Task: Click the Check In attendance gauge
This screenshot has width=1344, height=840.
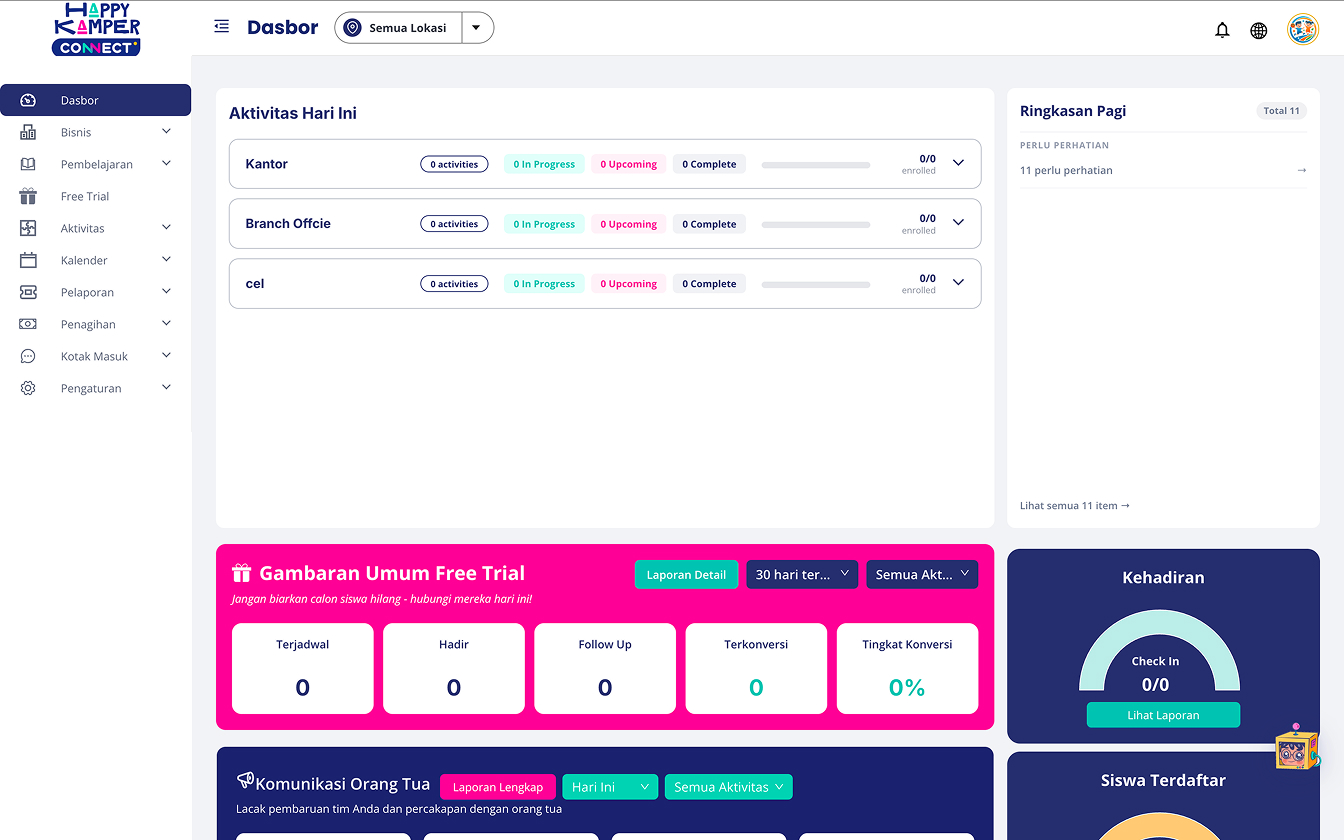Action: [1159, 651]
